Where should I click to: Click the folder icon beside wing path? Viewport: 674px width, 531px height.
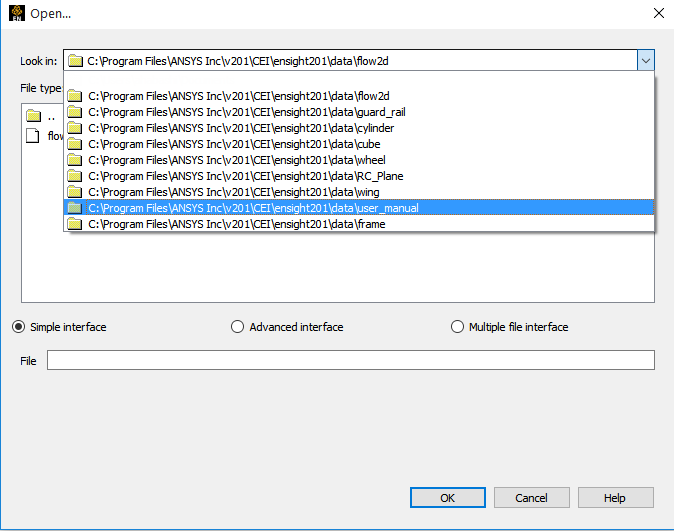[x=75, y=192]
